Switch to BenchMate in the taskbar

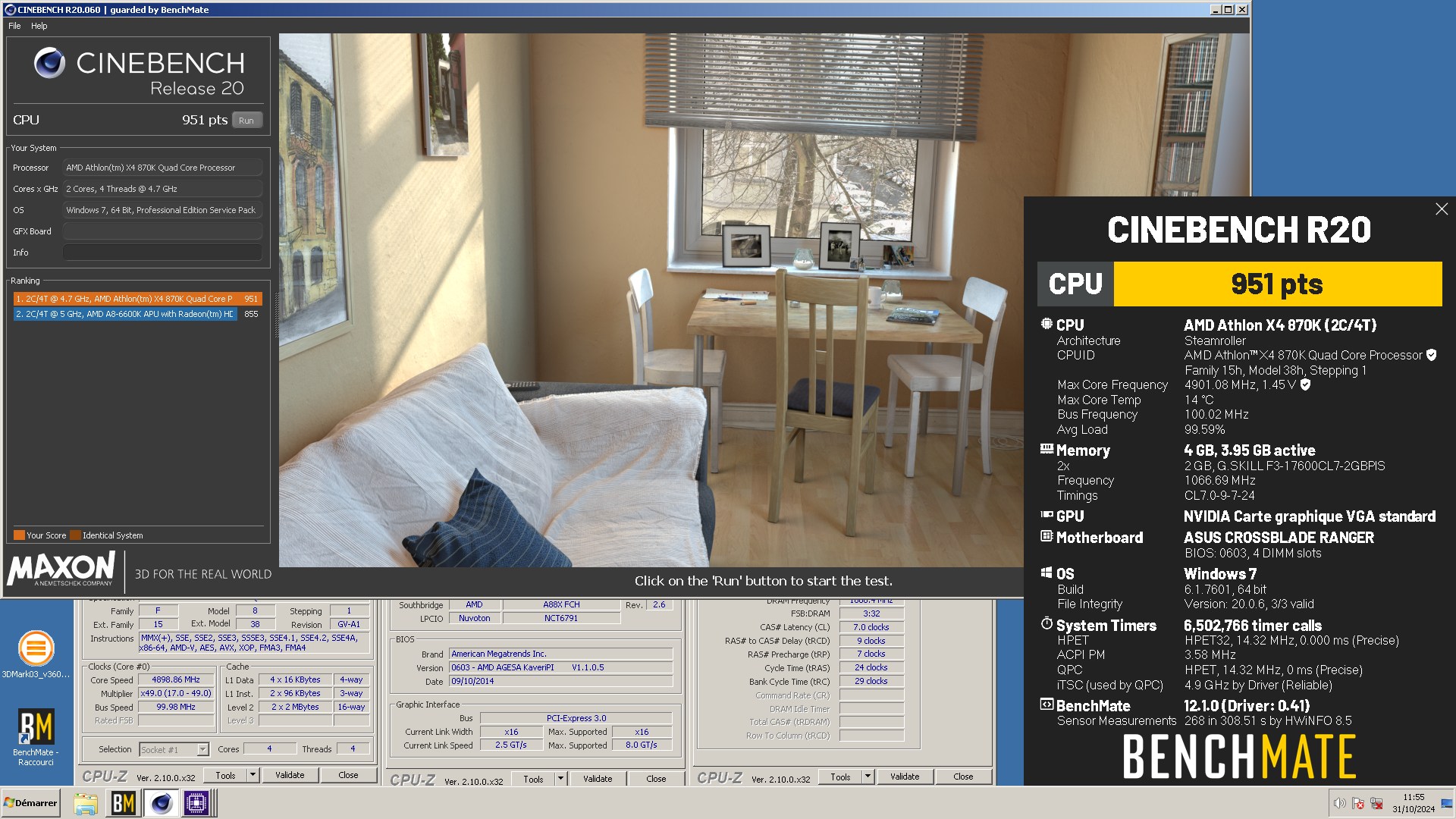[123, 803]
